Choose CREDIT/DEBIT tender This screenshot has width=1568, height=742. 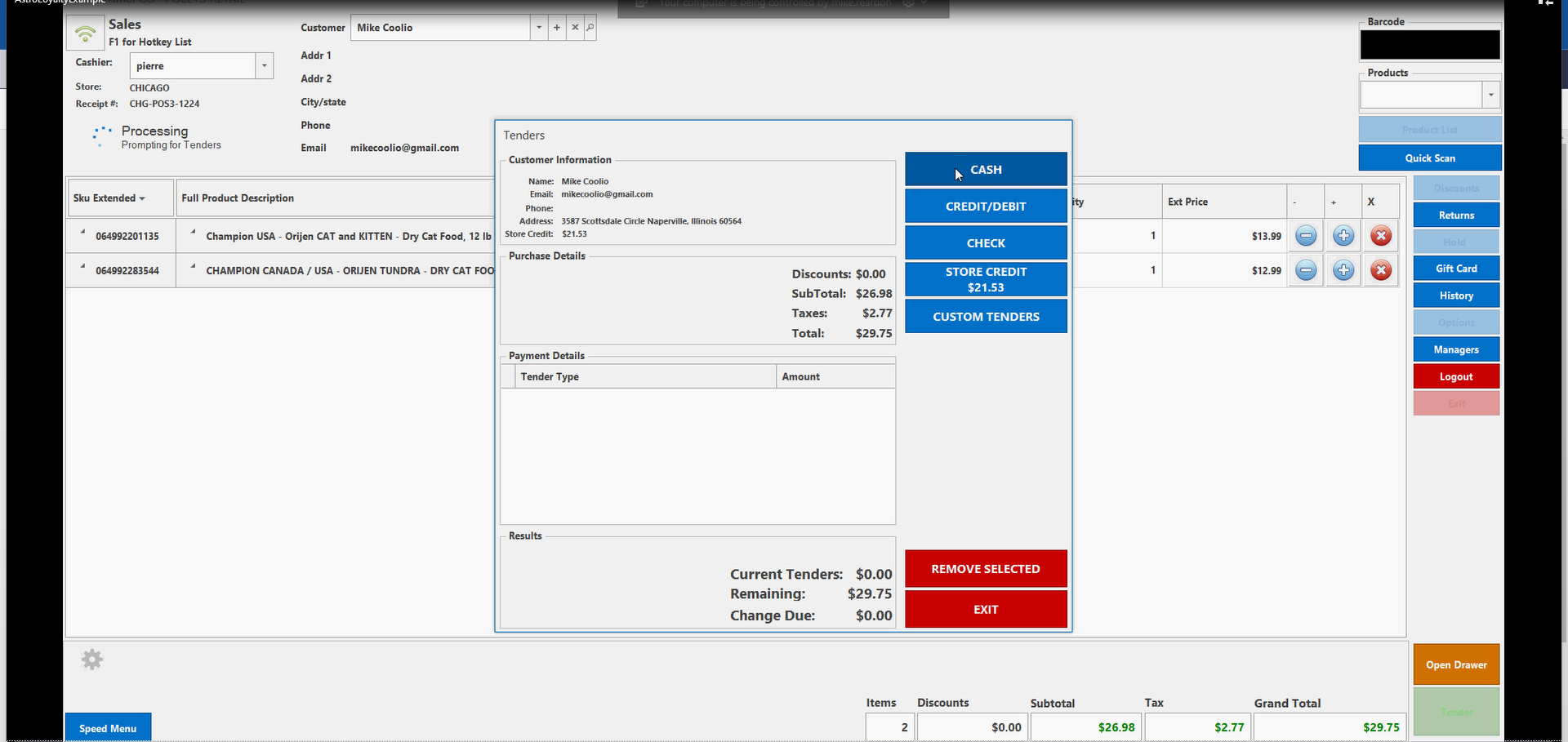point(985,207)
